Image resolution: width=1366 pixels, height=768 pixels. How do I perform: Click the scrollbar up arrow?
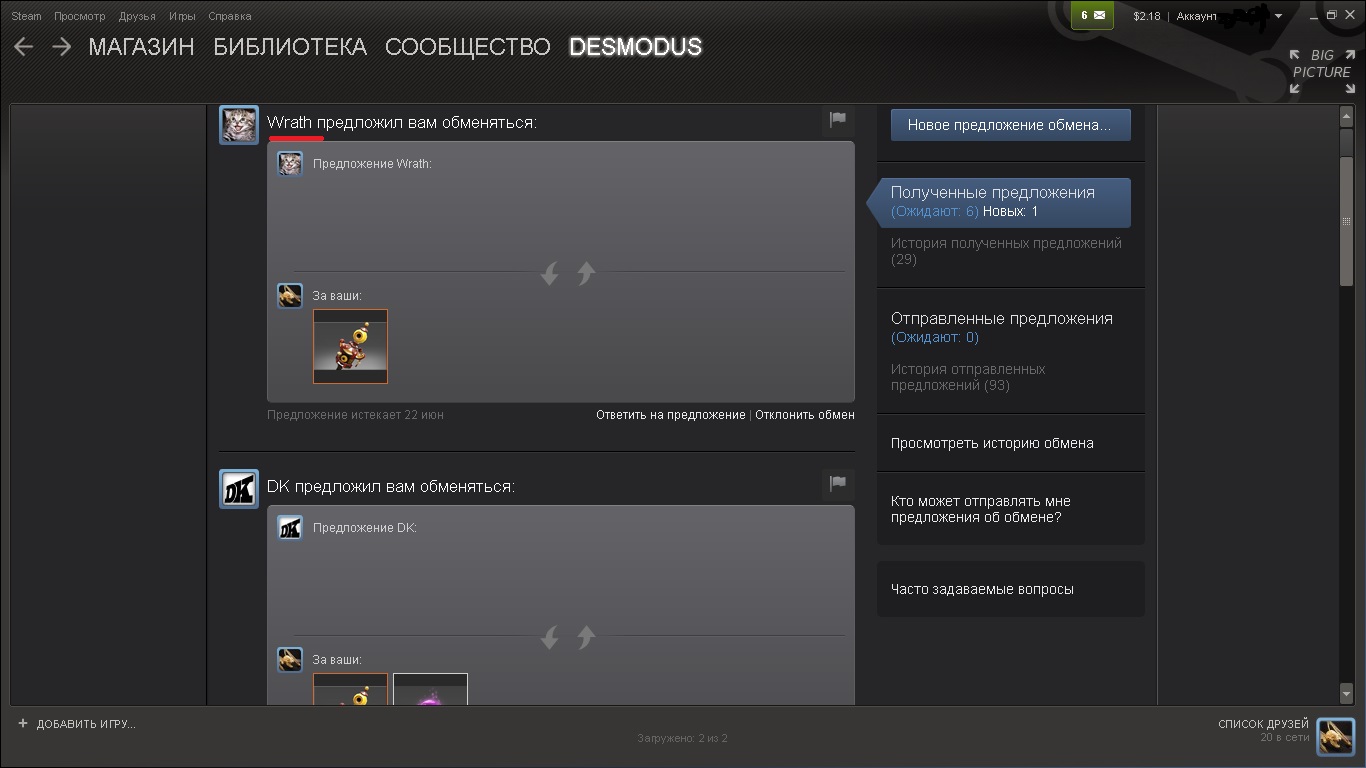click(x=1346, y=117)
